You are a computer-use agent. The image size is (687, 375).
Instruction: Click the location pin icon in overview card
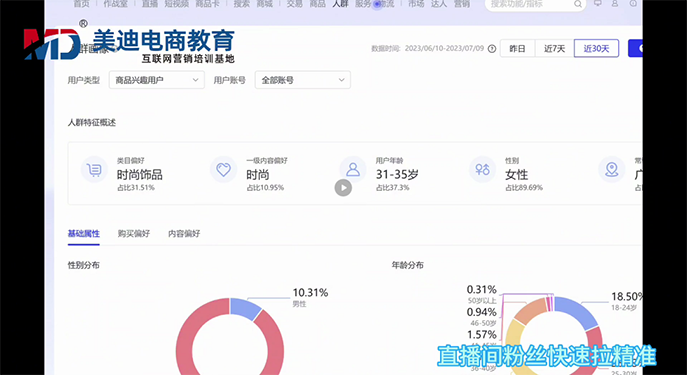tap(612, 170)
